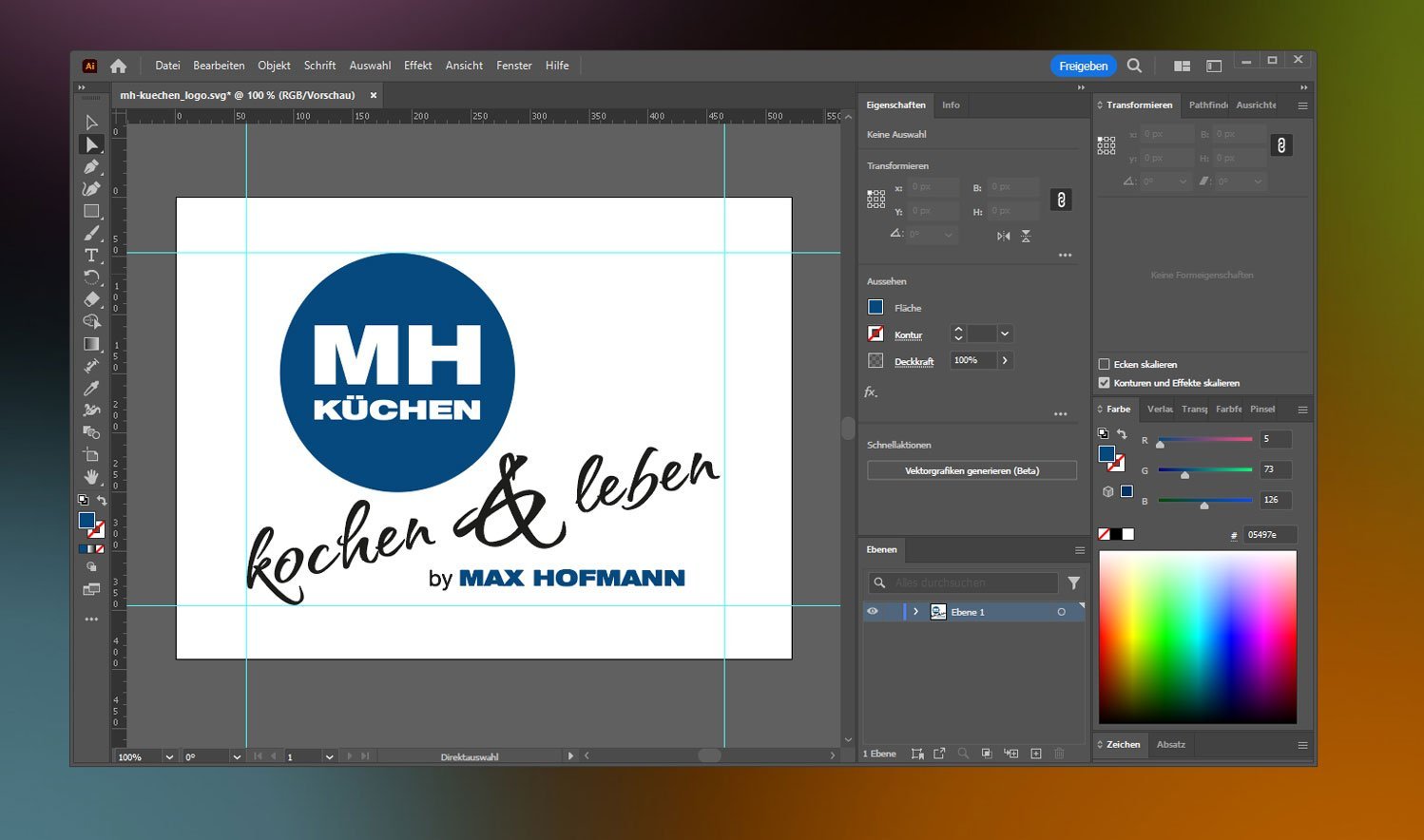Viewport: 1424px width, 840px height.
Task: Click the blue Fläche fill swatch
Action: click(x=876, y=307)
